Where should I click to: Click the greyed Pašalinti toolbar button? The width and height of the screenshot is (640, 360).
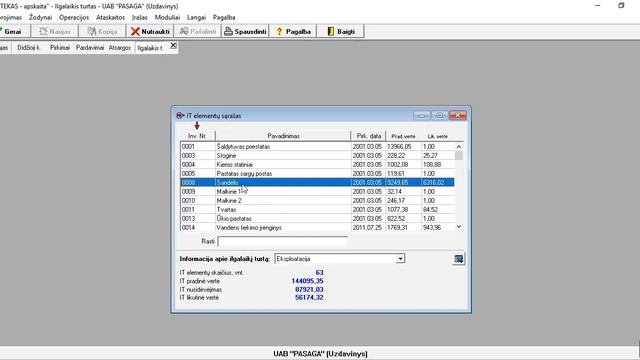click(198, 31)
